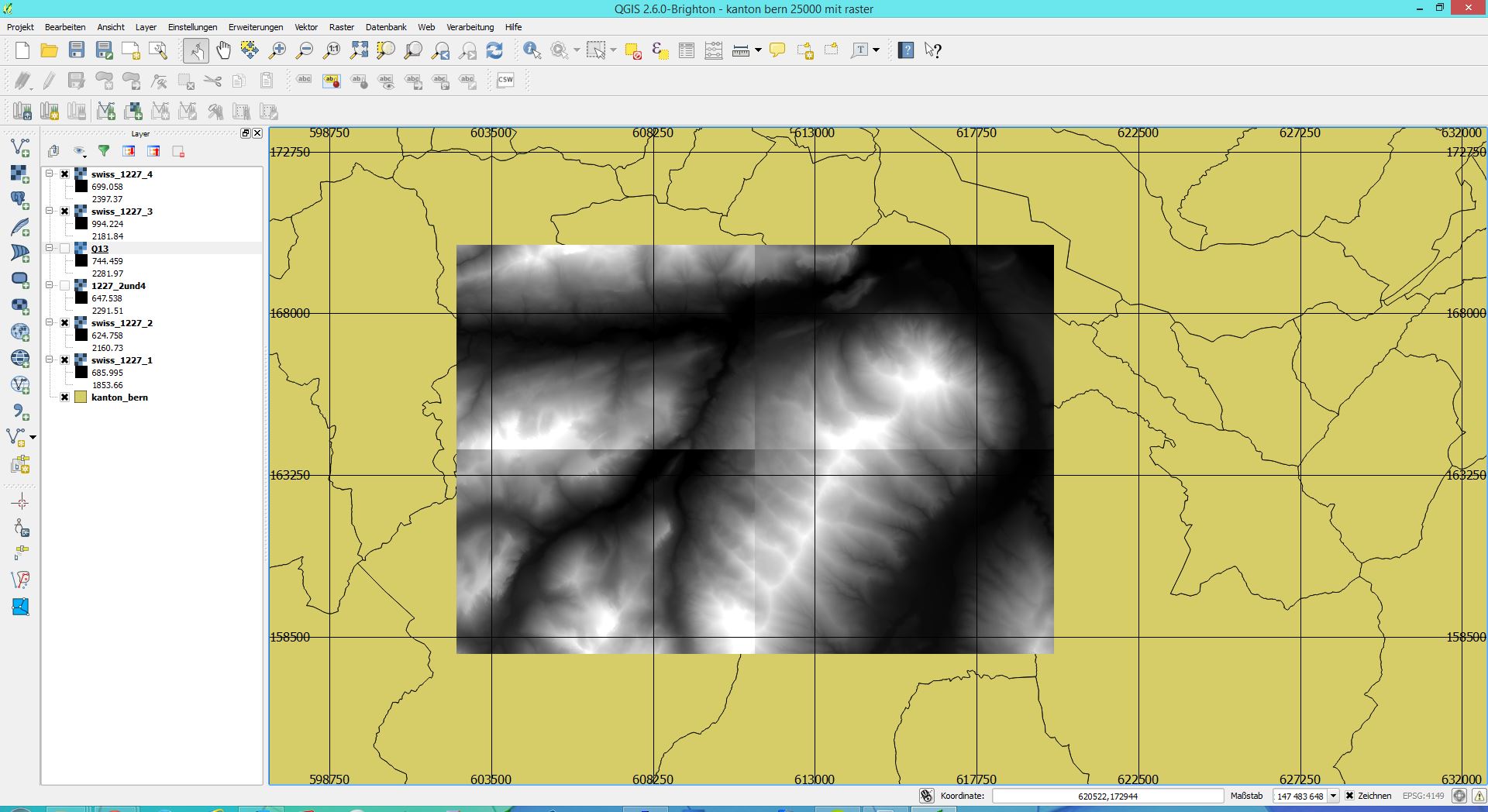Click the filter legend funnel icon
This screenshot has width=1488, height=812.
pos(104,151)
